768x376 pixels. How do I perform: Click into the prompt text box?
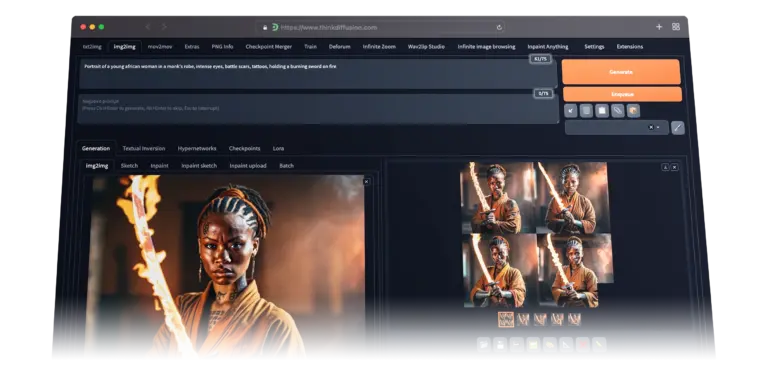pos(318,74)
